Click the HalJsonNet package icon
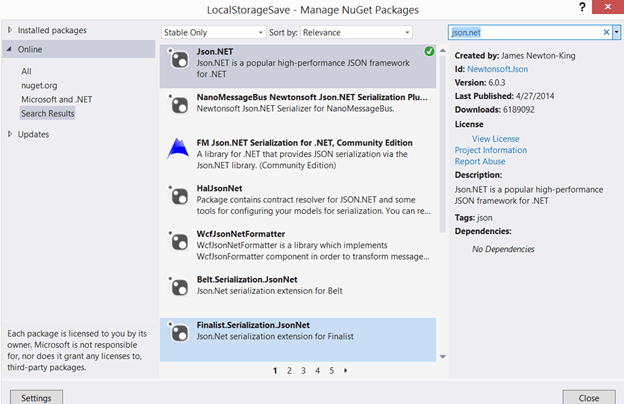Image resolution: width=624 pixels, height=404 pixels. coord(180,195)
